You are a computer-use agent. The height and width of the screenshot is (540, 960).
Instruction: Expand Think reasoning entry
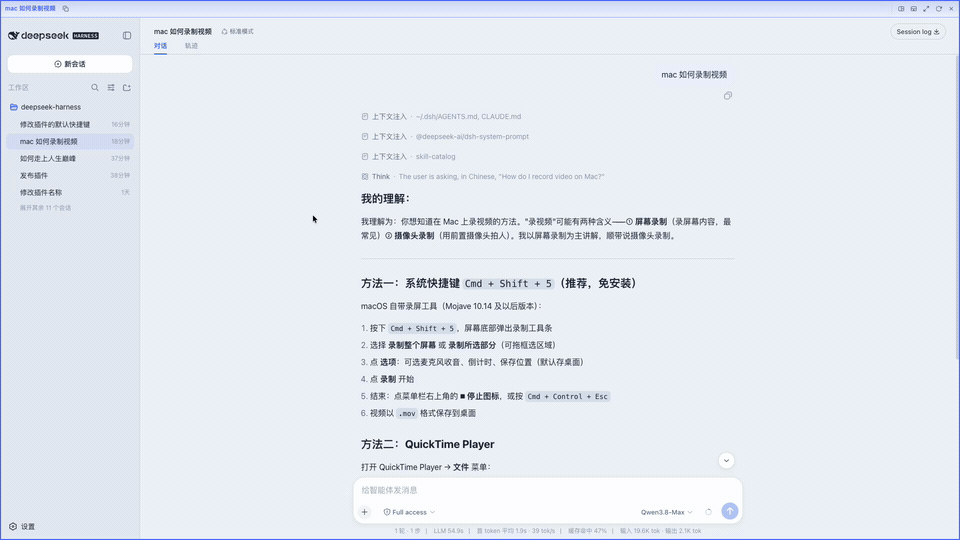click(x=482, y=176)
